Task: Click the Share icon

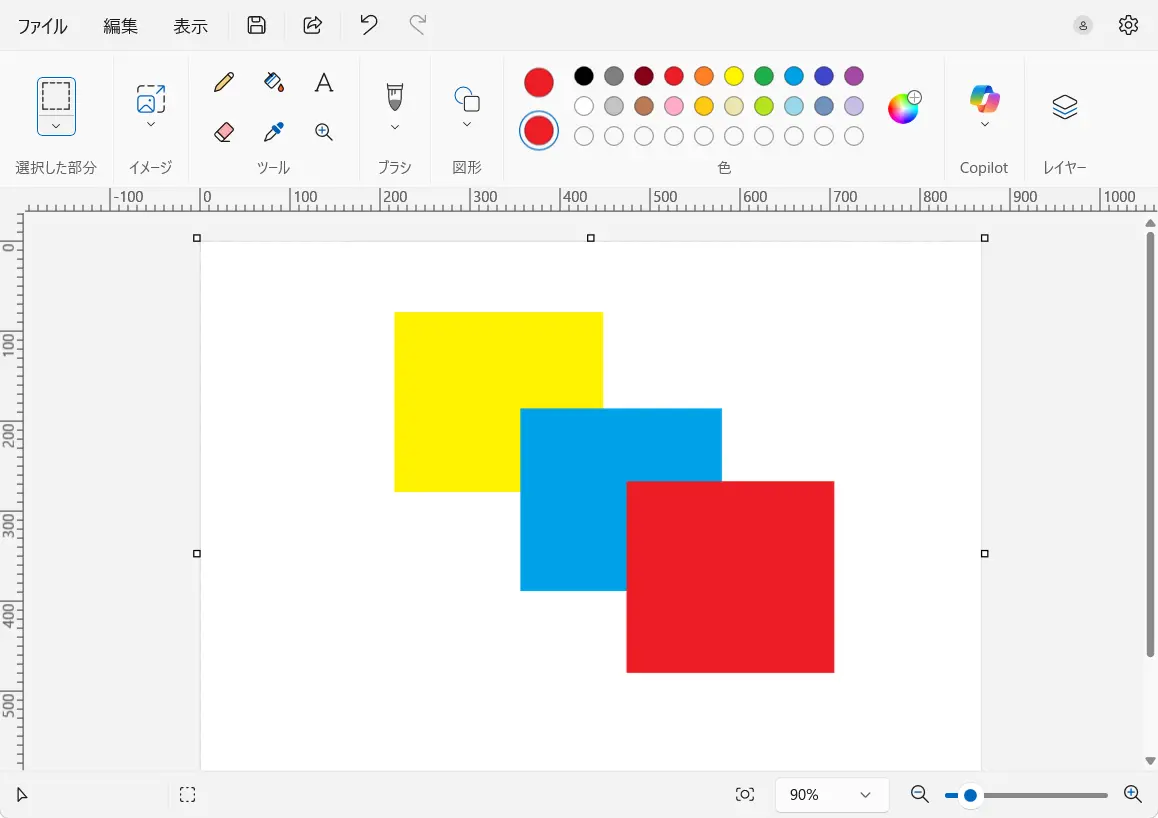Action: click(312, 25)
